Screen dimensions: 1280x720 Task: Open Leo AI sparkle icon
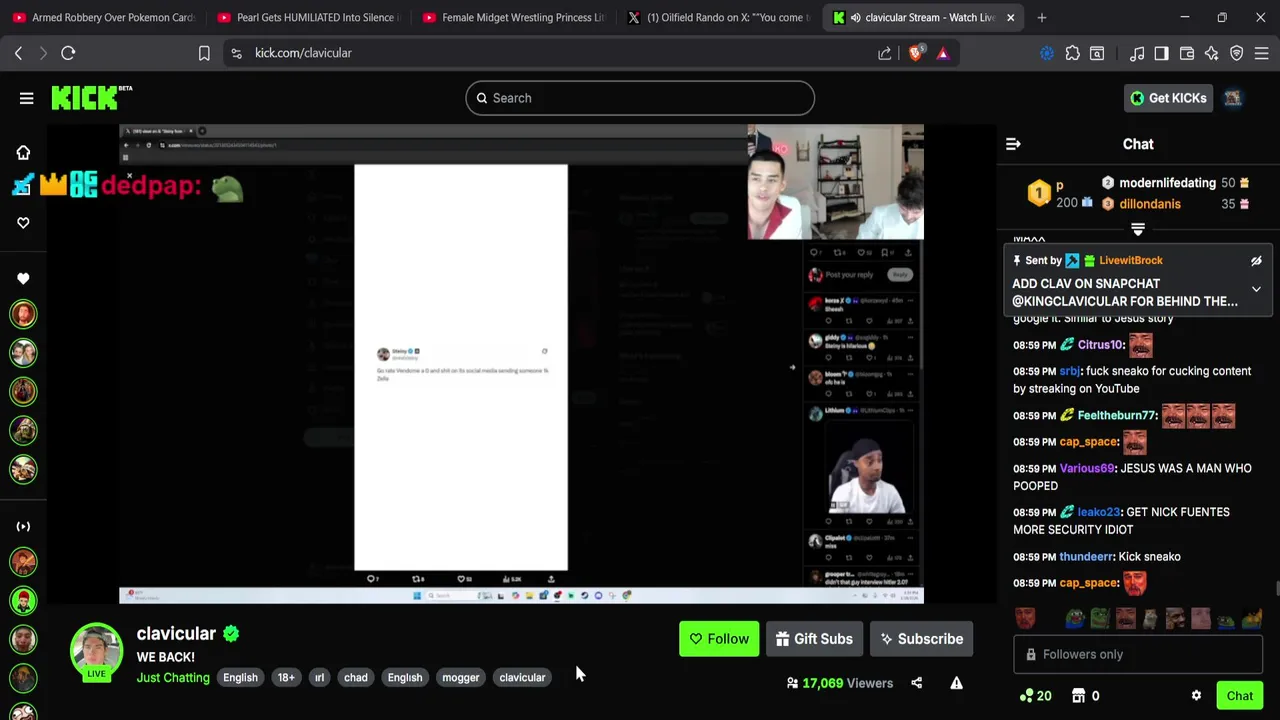point(1212,53)
